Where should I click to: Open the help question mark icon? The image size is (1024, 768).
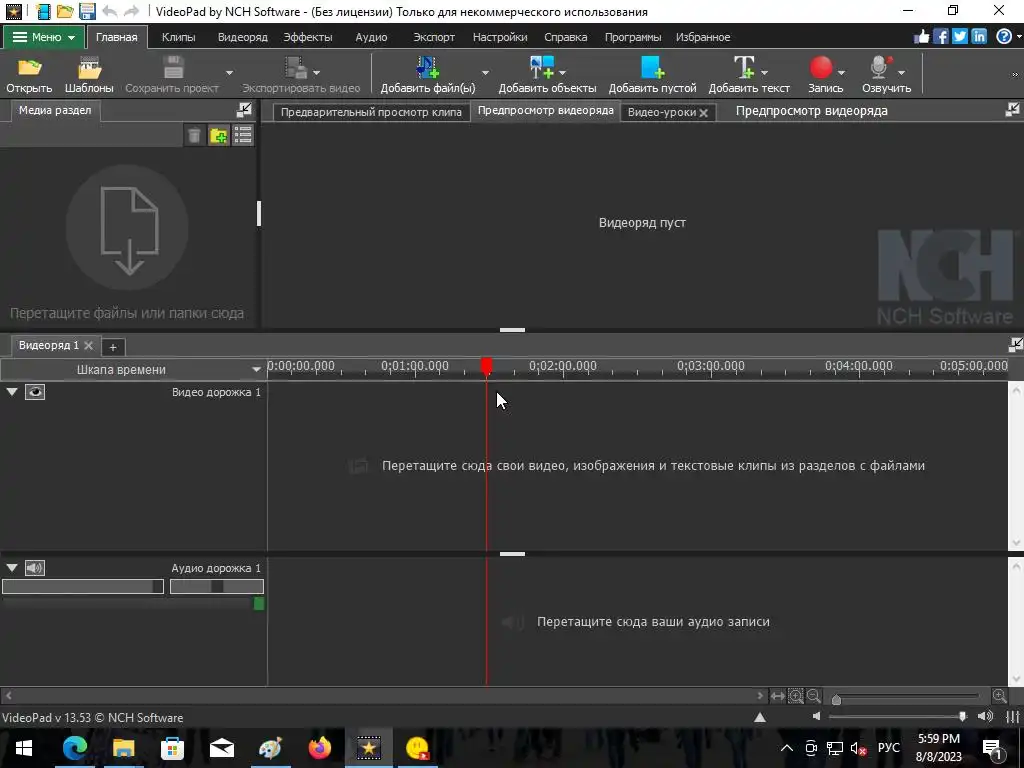tap(1004, 37)
